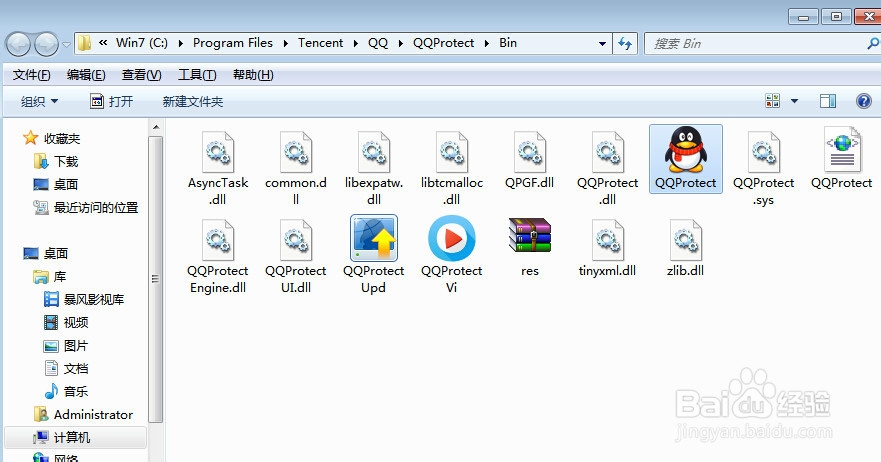The image size is (881, 462).
Task: Minimize the Explorer window
Action: [x=803, y=17]
